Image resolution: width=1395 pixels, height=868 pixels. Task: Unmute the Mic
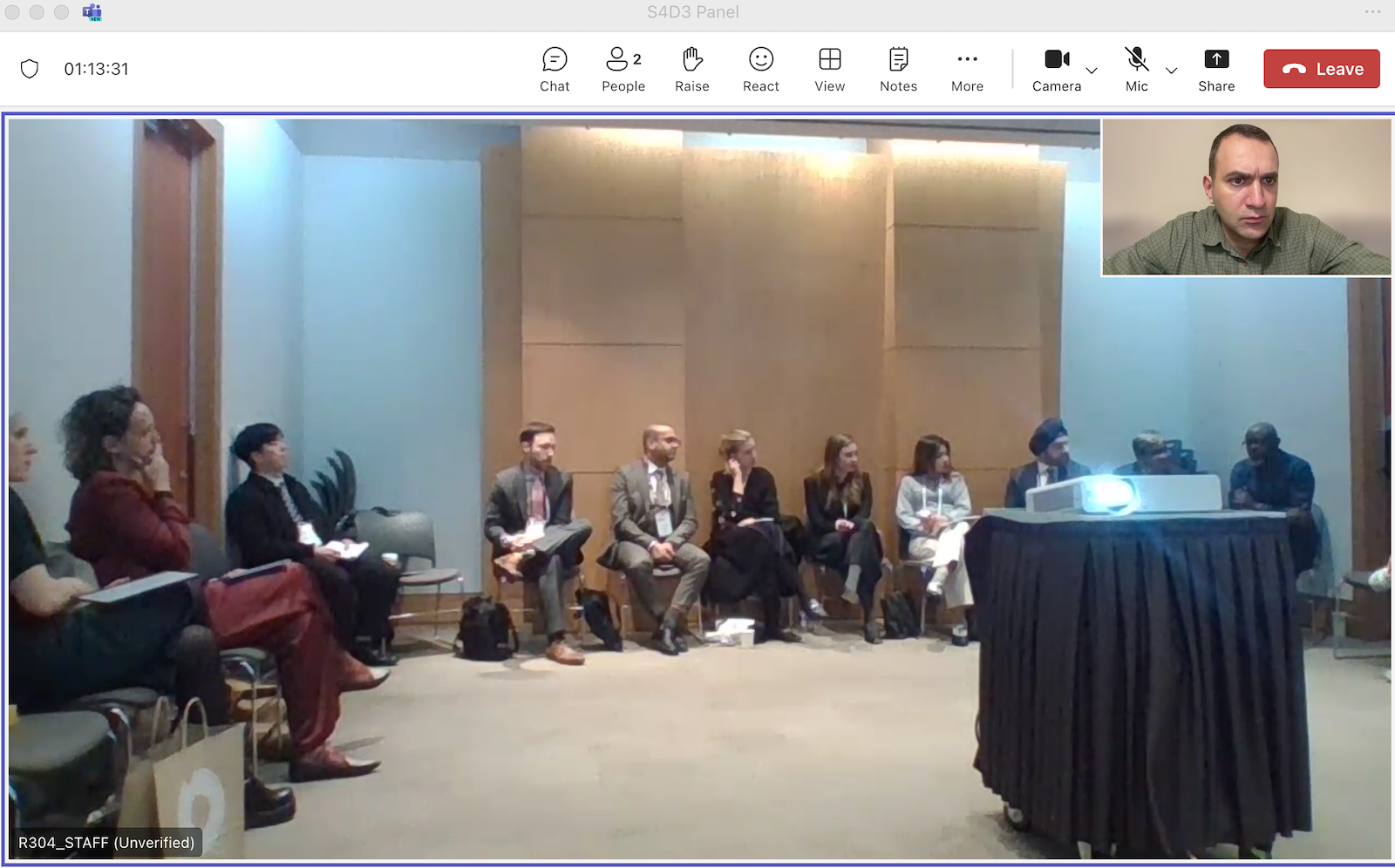1135,69
